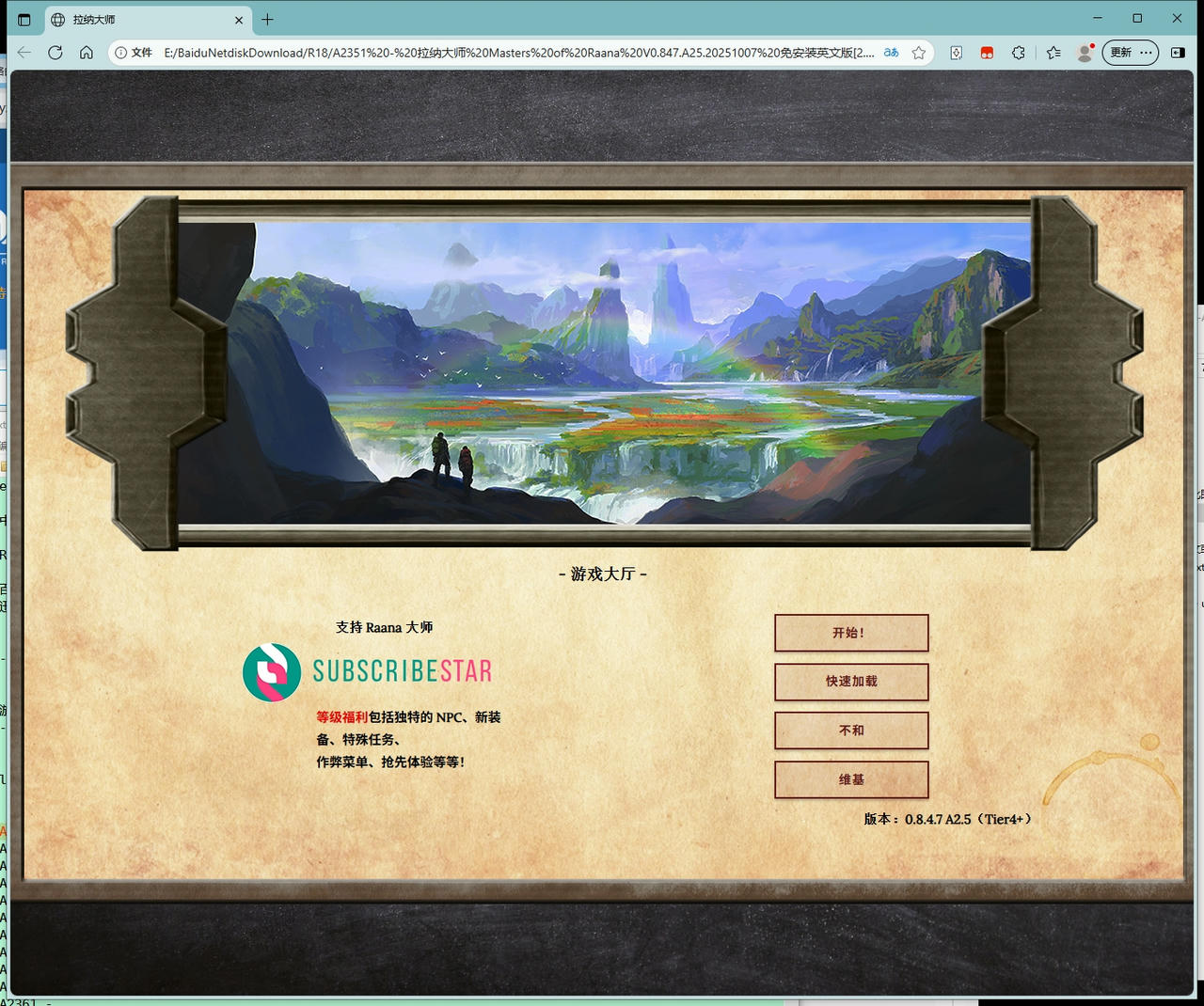Click the 快速加载 quick load button
Viewport: 1204px width, 1006px height.
[850, 682]
